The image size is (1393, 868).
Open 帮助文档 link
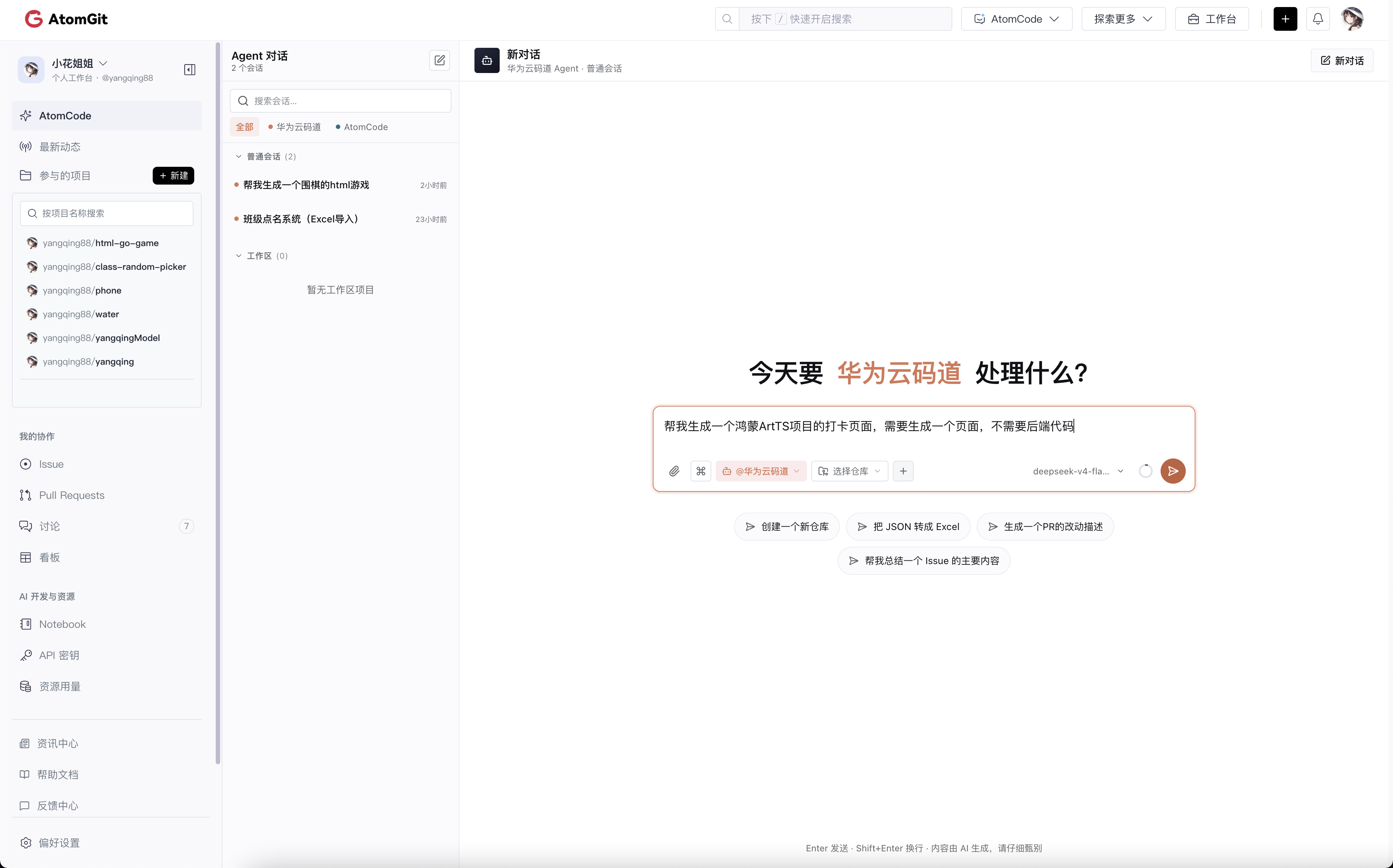point(49,775)
